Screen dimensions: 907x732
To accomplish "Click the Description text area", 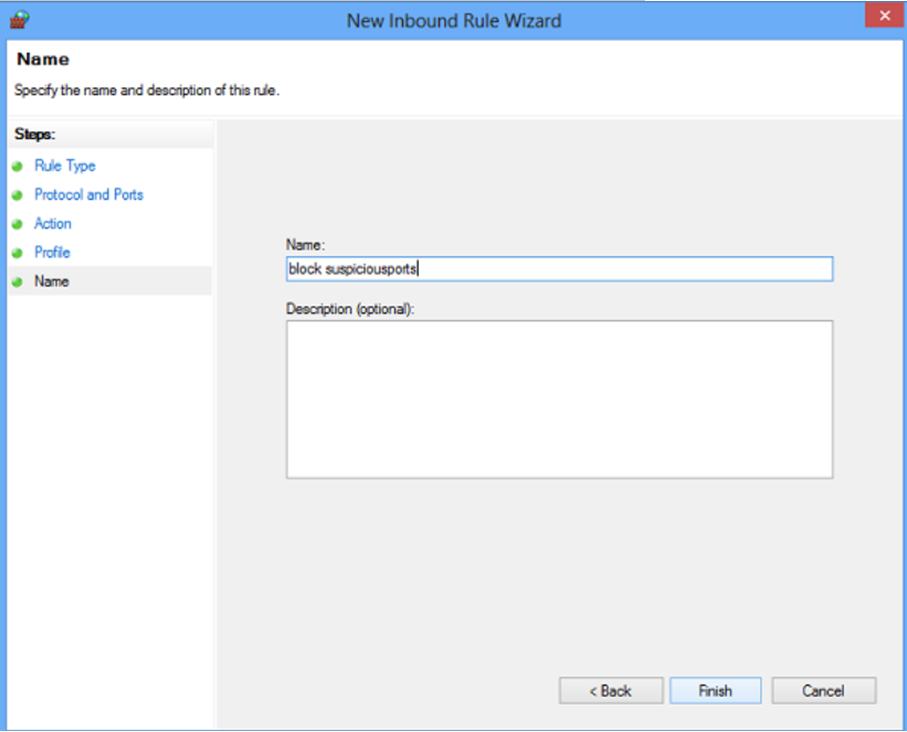I will tap(559, 399).
